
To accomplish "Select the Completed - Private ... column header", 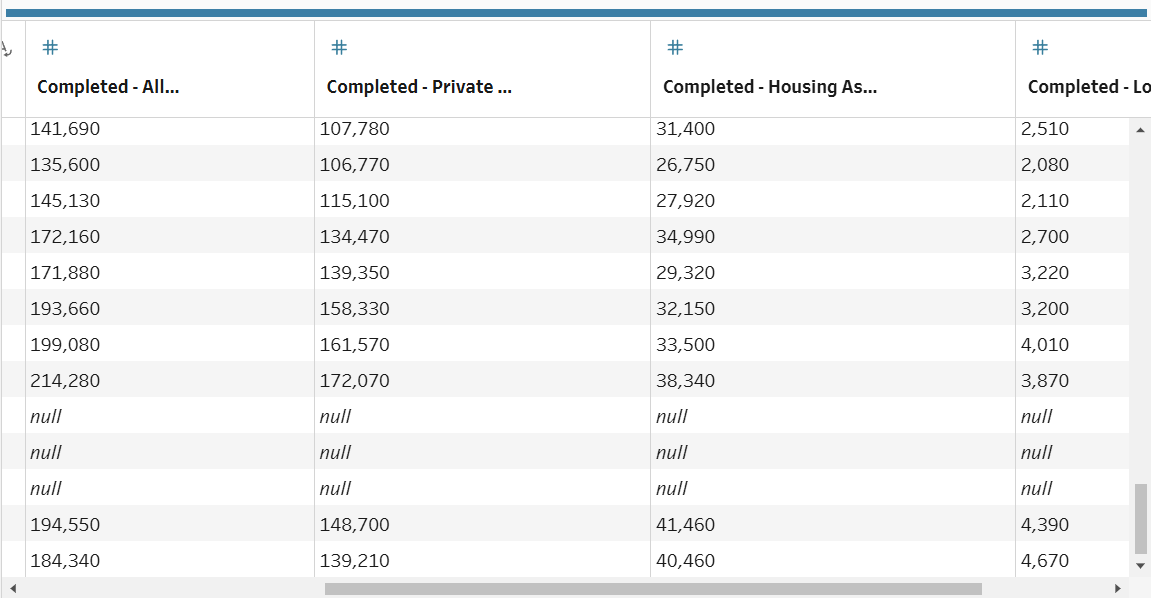I will click(419, 87).
